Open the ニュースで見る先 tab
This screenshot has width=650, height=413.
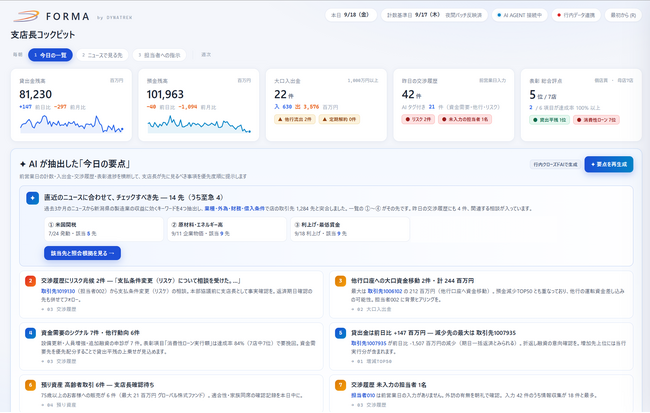(102, 55)
